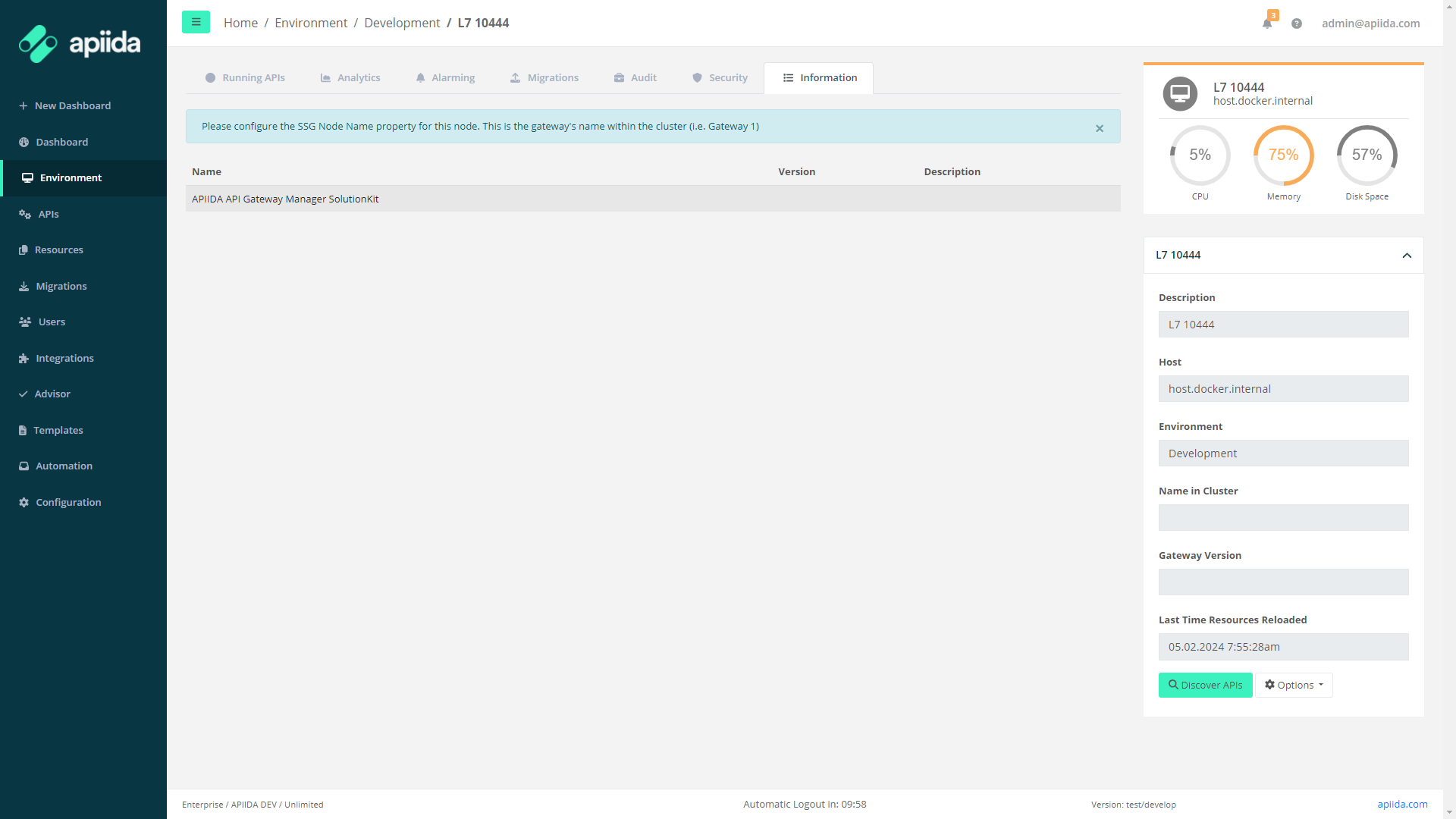
Task: Click the gateway monitor icon
Action: 1180,94
